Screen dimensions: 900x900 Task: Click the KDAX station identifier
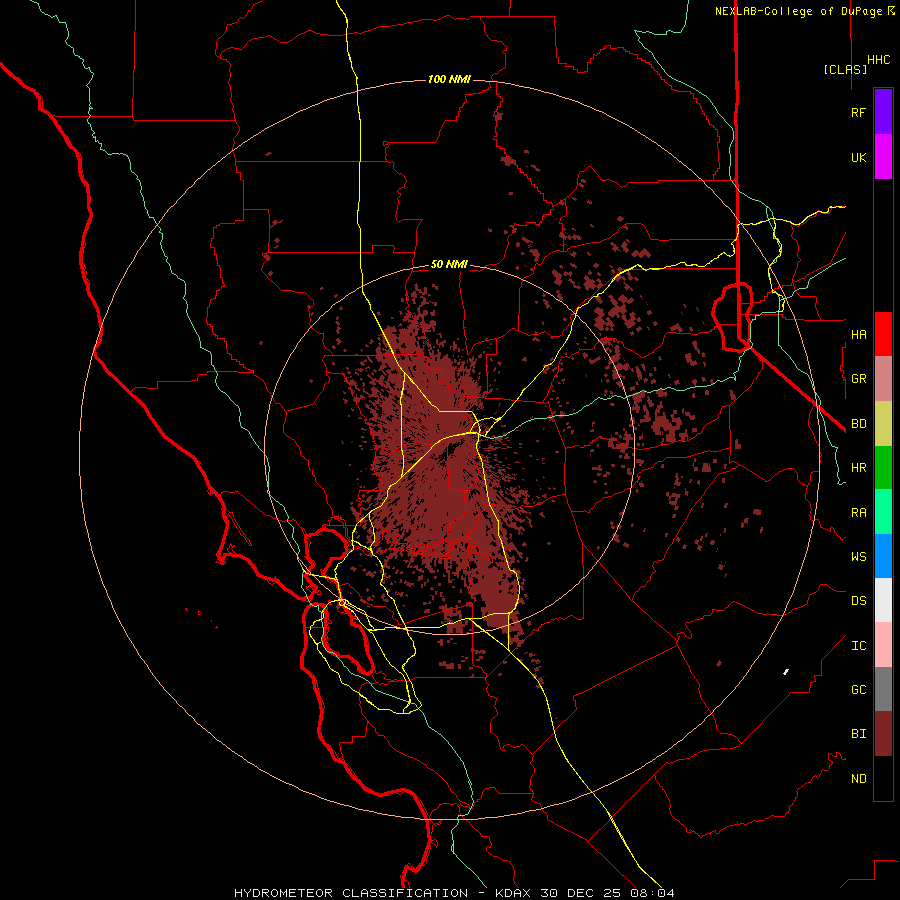[x=513, y=893]
